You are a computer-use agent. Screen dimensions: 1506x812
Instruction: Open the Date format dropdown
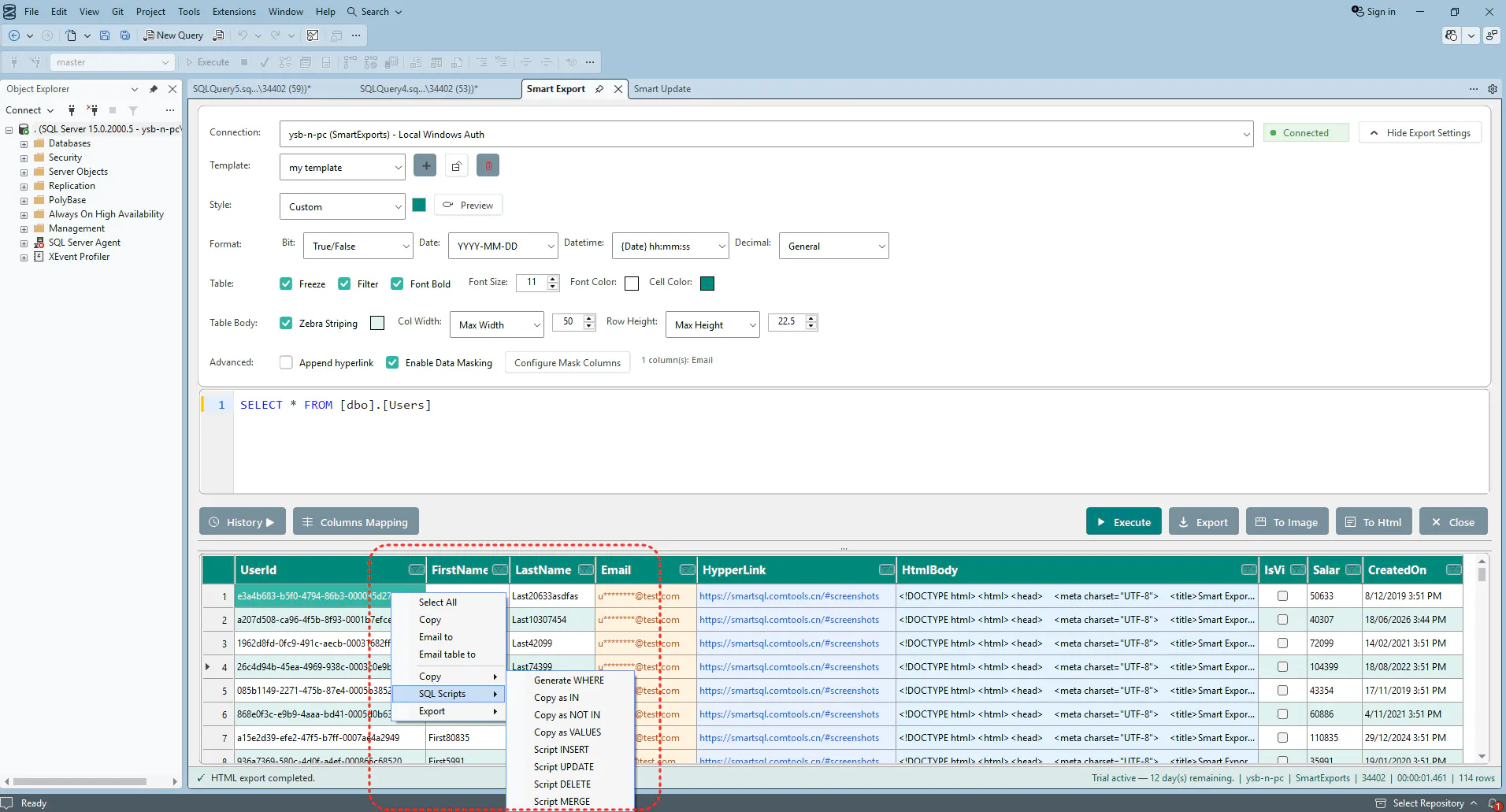click(503, 246)
